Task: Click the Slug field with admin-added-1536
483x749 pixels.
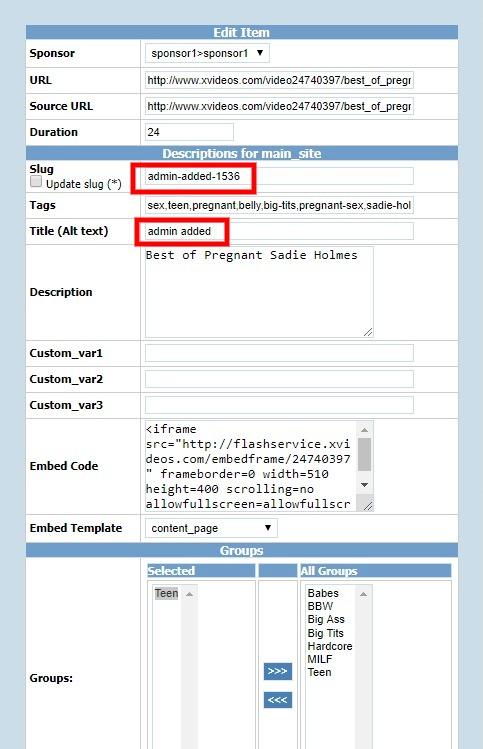Action: [279, 176]
